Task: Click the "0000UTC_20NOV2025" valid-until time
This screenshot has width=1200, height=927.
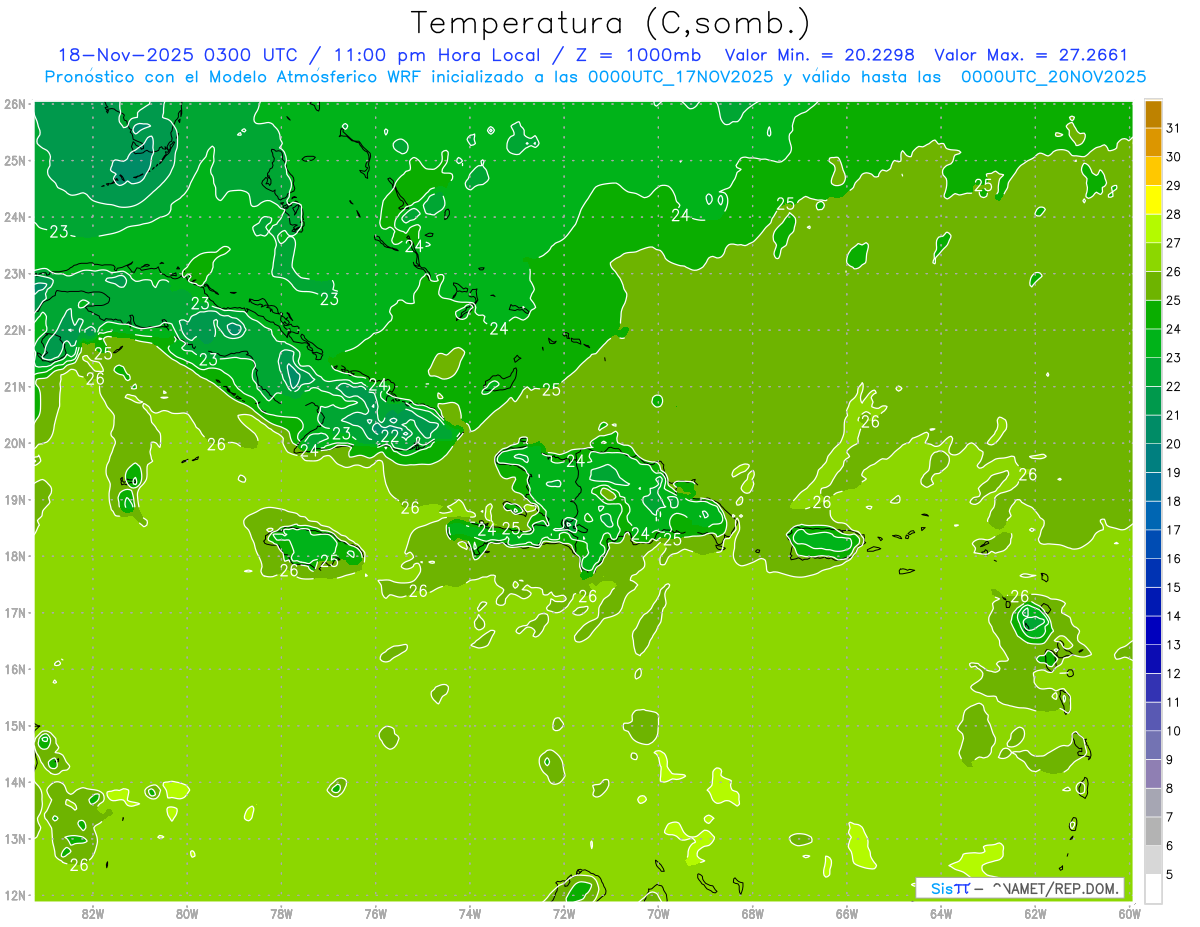Action: (x=1053, y=77)
